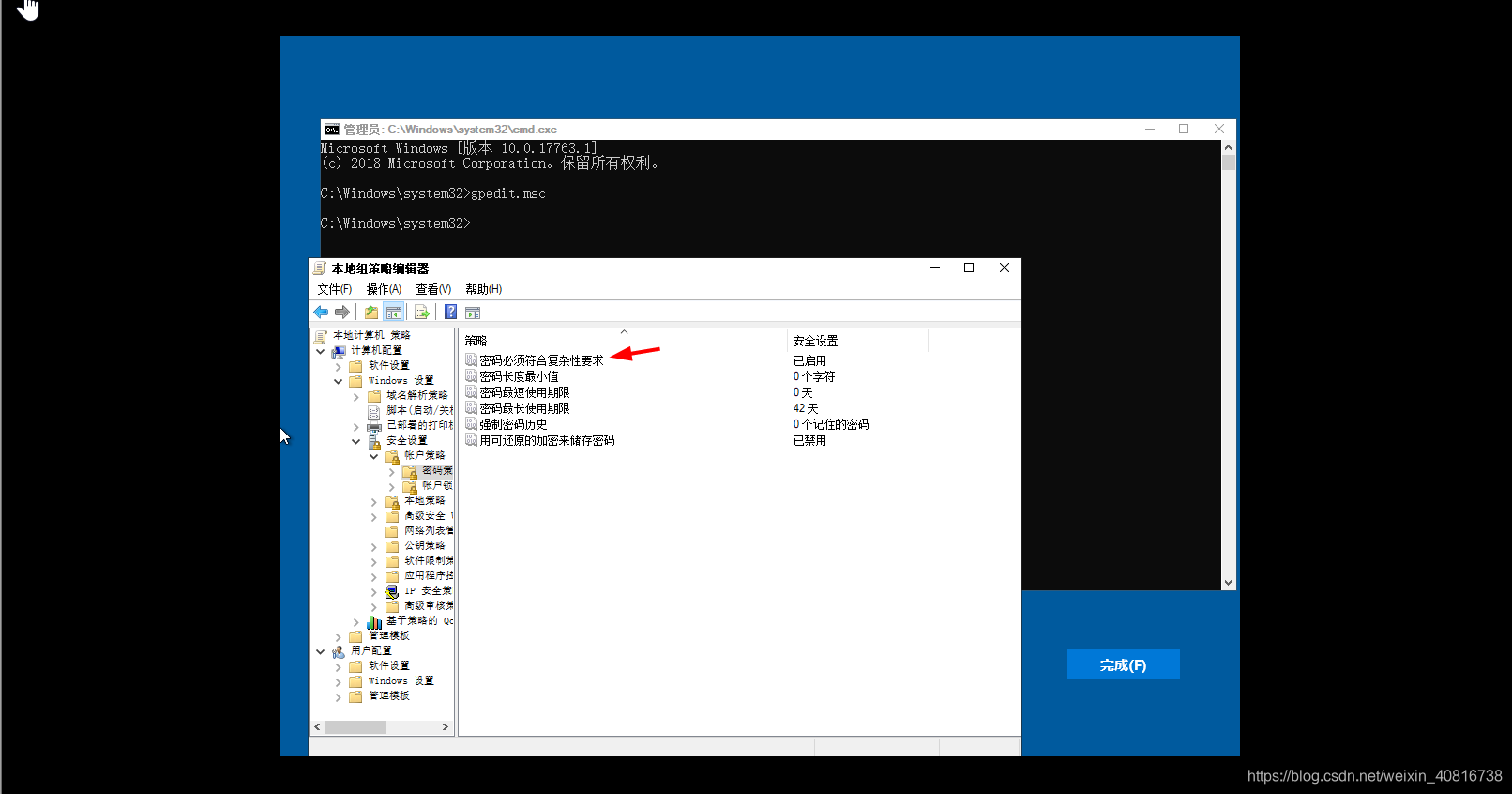The image size is (1512, 794).
Task: Click the 42 天 security setting value
Action: 806,408
